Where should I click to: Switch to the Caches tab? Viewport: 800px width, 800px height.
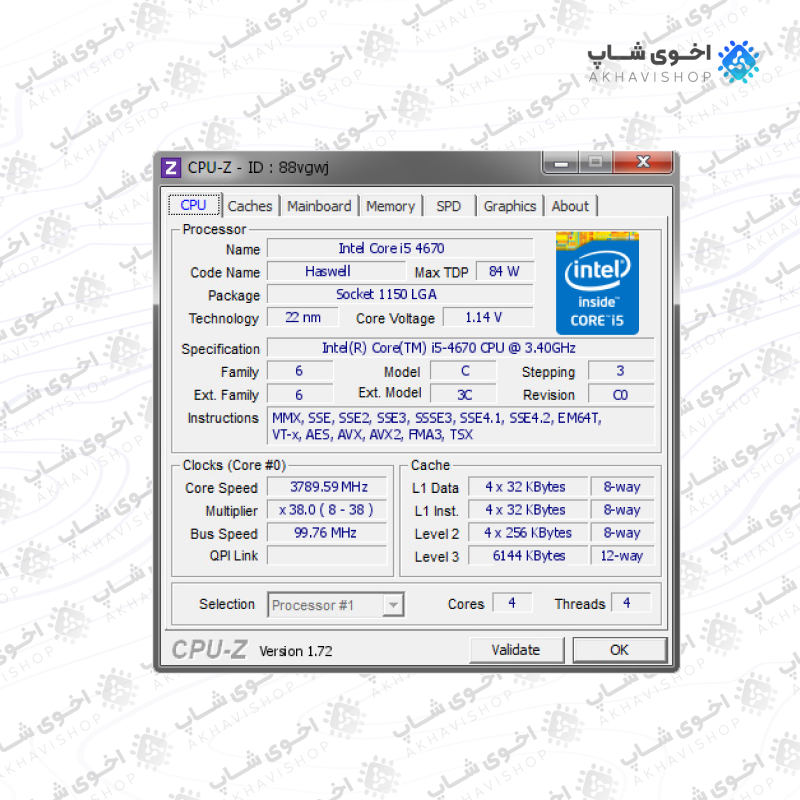tap(250, 206)
